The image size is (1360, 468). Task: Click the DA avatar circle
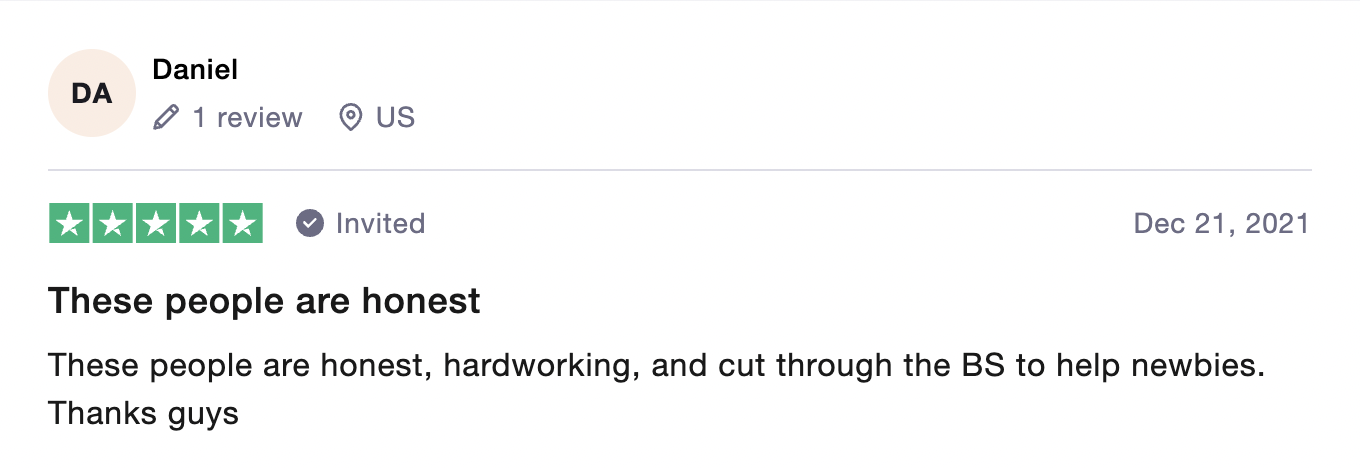pos(91,93)
